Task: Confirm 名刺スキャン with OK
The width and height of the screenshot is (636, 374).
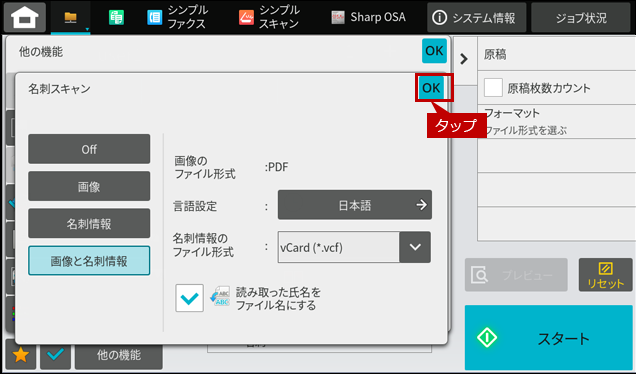Action: (x=431, y=88)
